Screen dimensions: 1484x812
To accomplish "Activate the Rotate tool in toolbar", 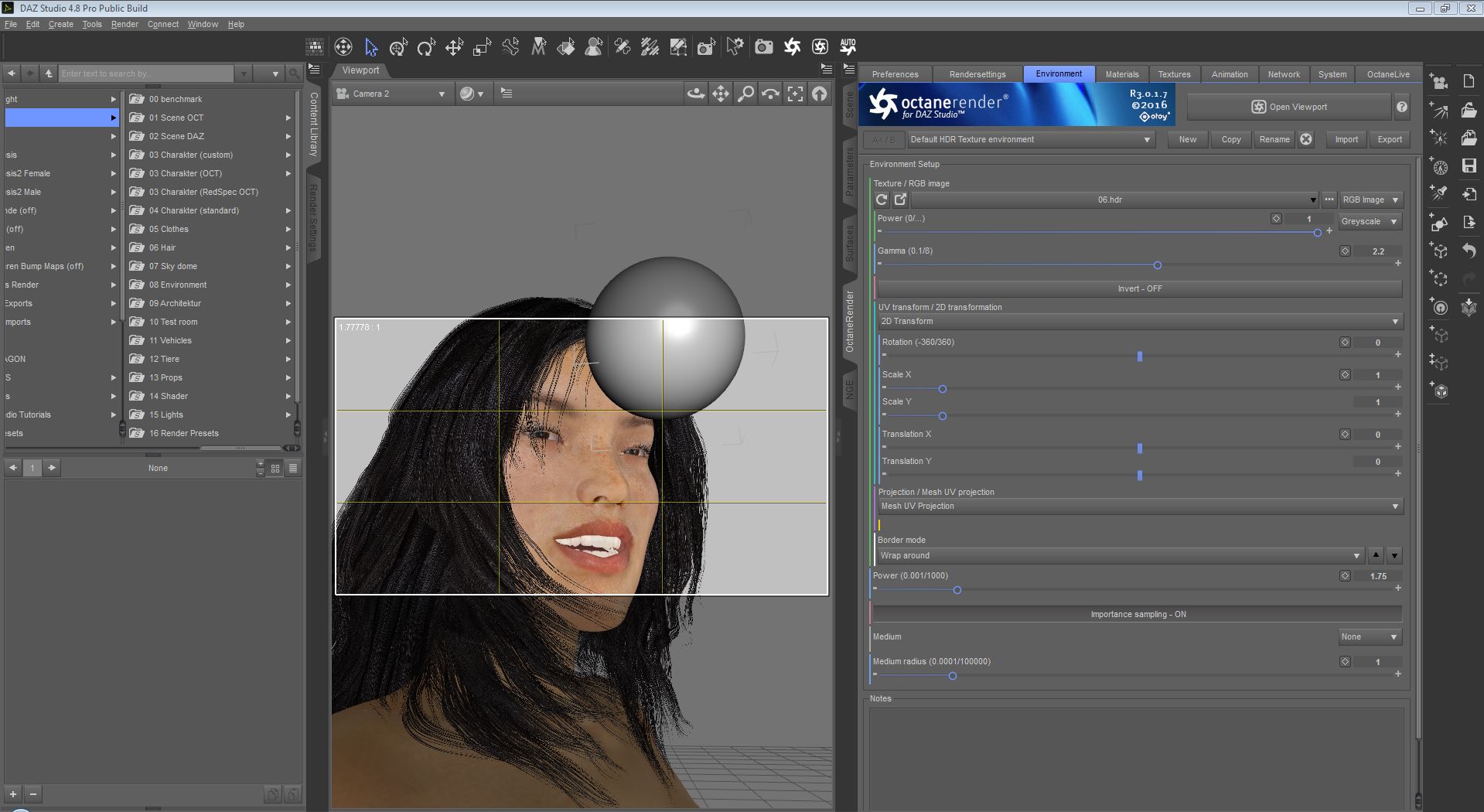I will (426, 47).
